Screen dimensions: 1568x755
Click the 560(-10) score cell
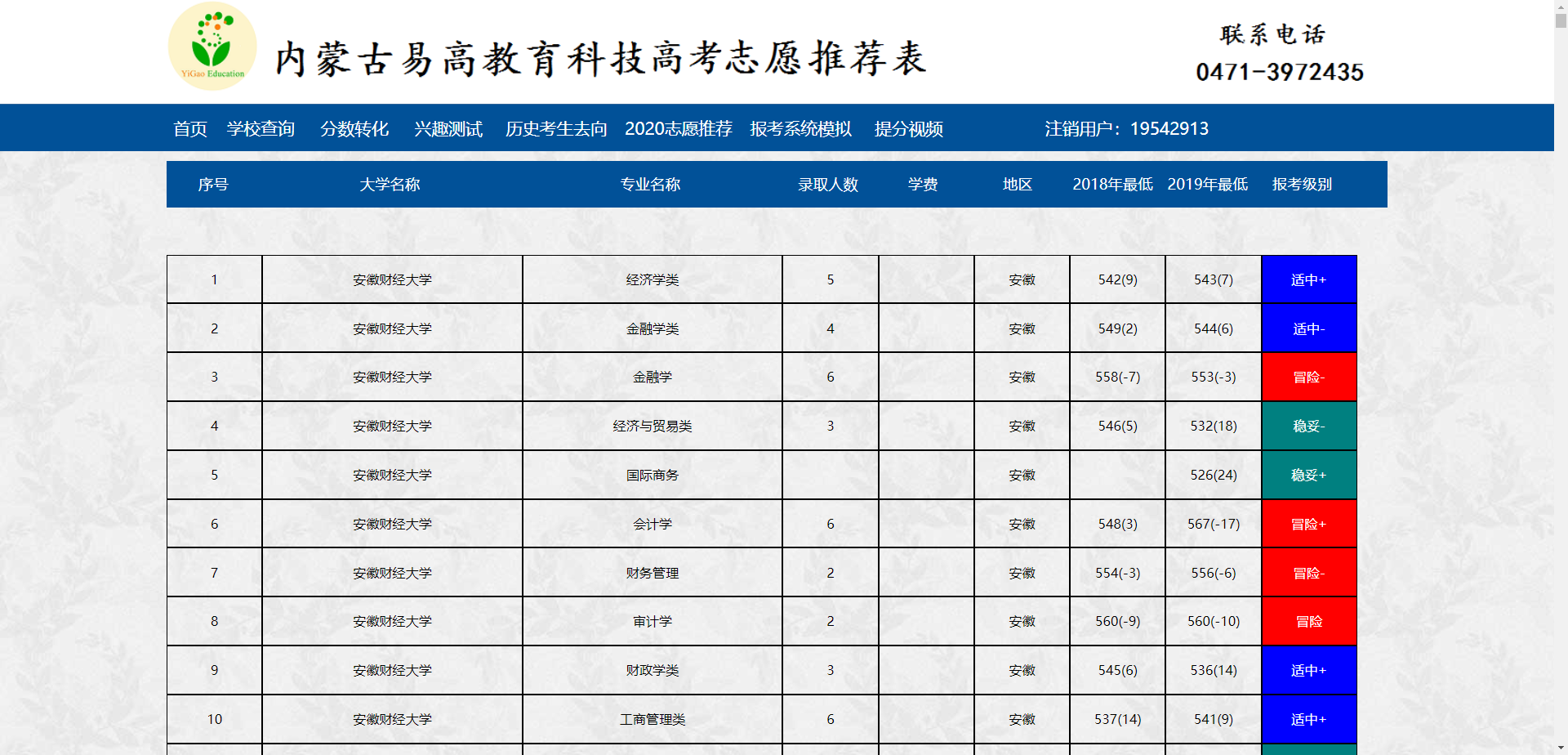(1214, 621)
